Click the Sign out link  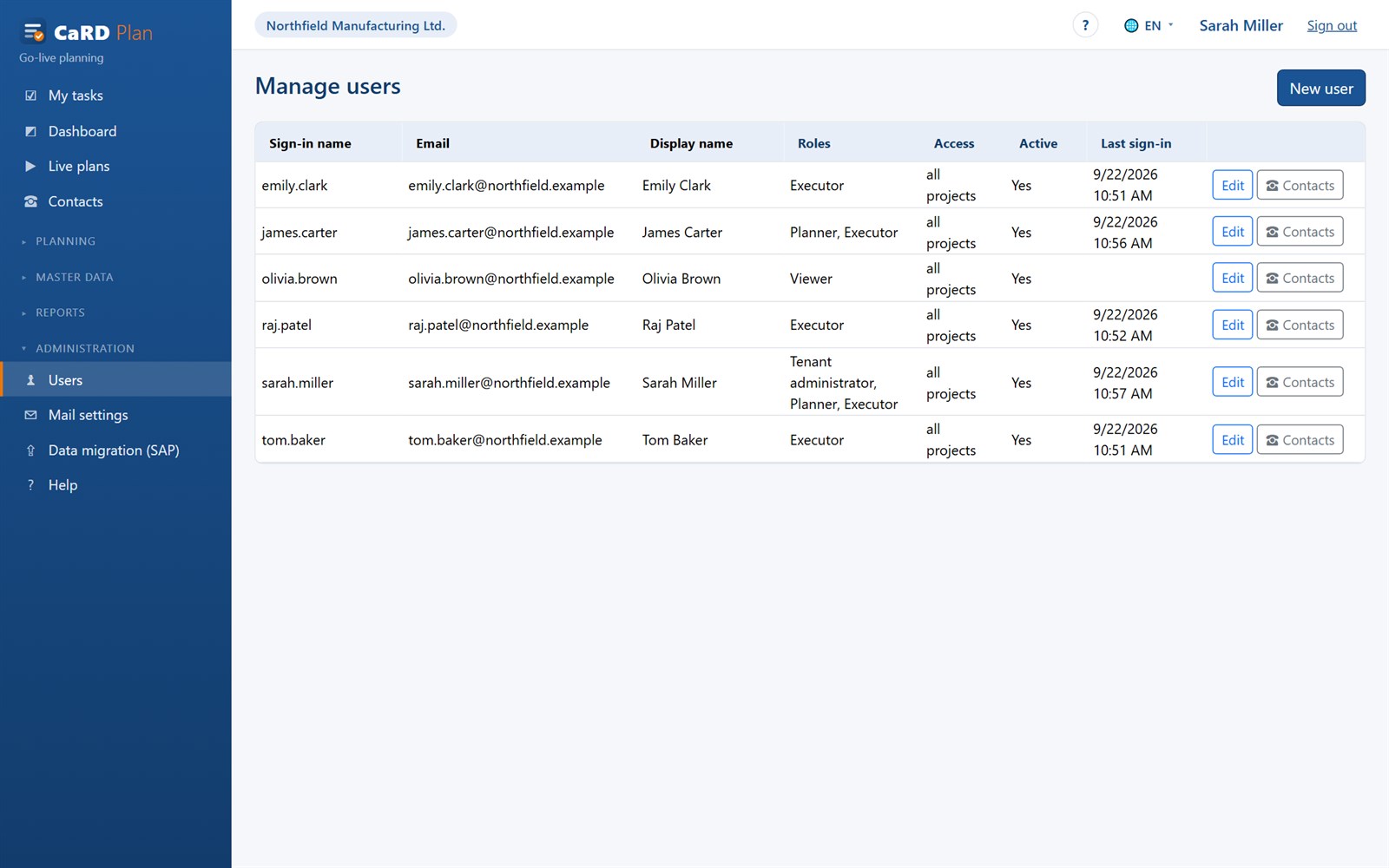[1332, 25]
